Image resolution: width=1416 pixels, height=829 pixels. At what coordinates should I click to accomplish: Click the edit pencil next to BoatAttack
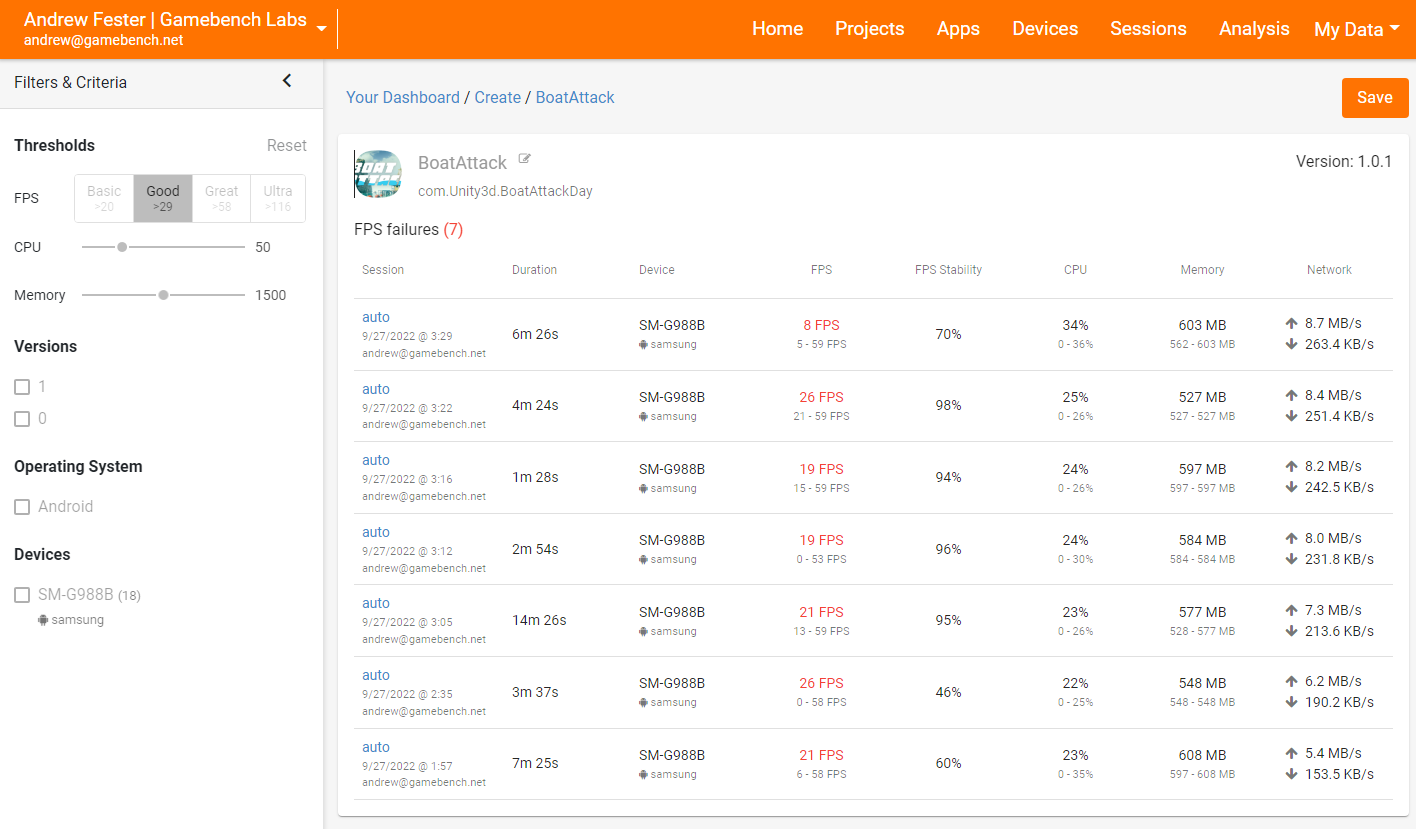525,159
